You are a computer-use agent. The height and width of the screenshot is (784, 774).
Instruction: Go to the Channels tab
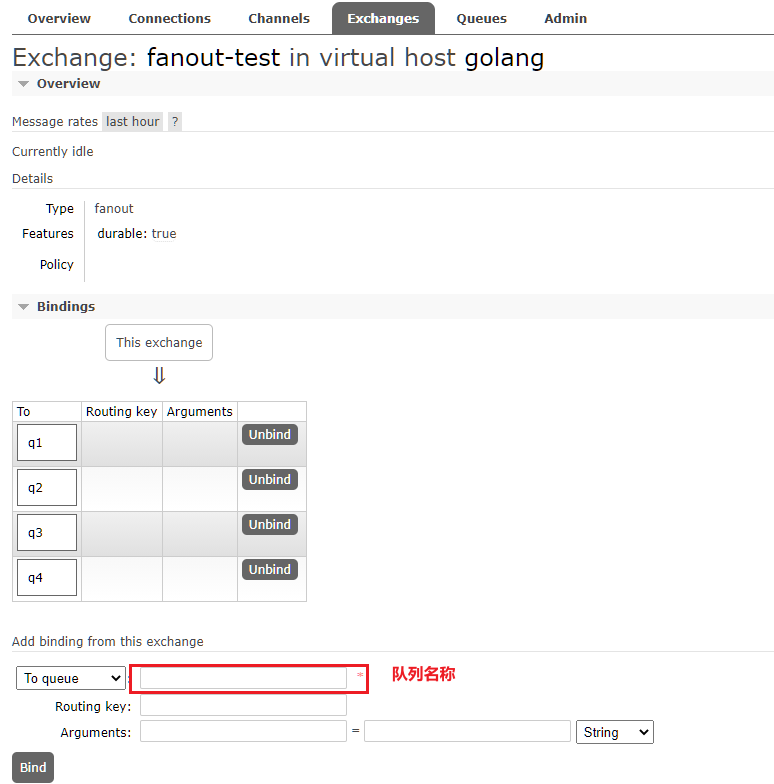click(x=279, y=18)
